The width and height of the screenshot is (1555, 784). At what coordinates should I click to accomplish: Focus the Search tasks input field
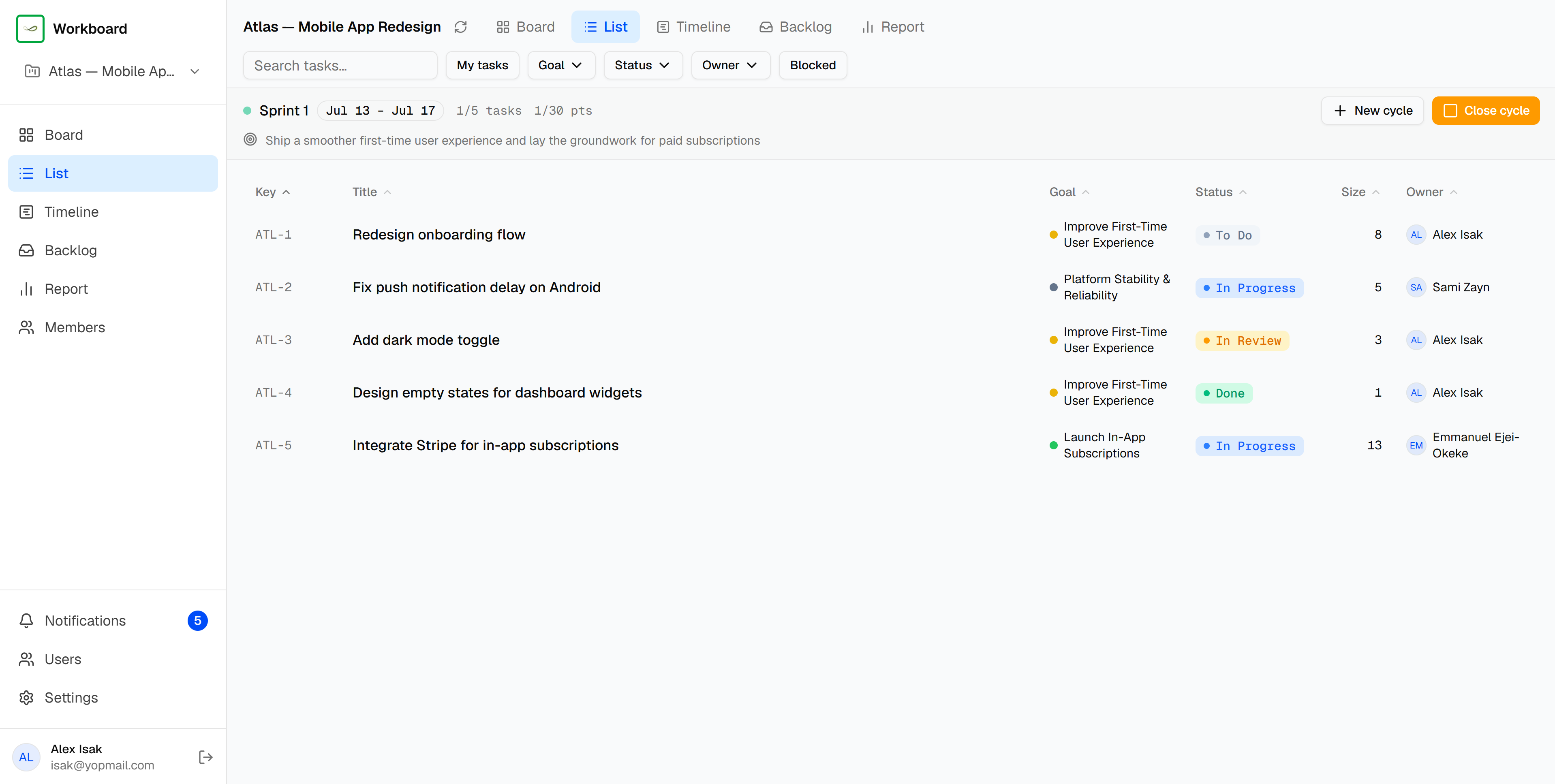[340, 65]
